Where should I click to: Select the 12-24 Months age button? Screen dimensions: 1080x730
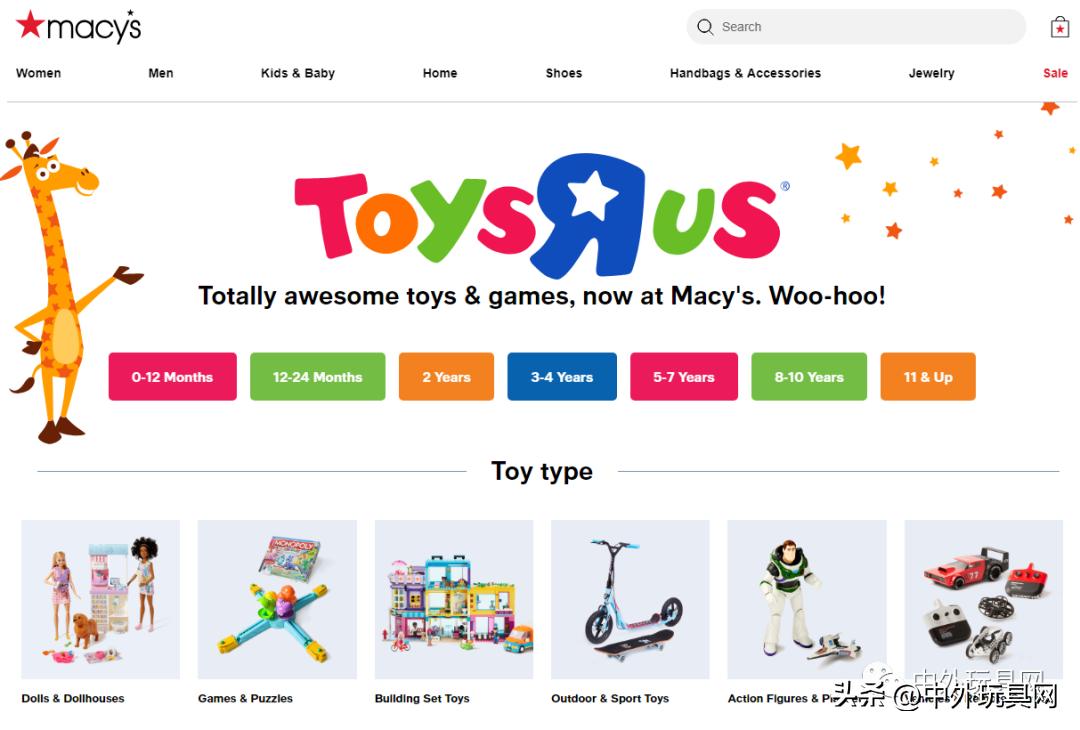click(x=318, y=377)
